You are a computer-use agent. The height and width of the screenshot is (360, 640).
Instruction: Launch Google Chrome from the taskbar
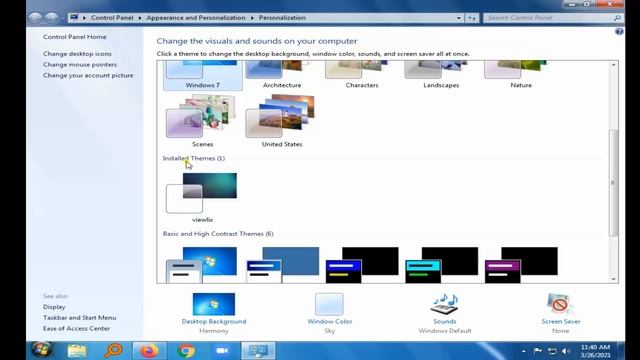[x=186, y=351]
